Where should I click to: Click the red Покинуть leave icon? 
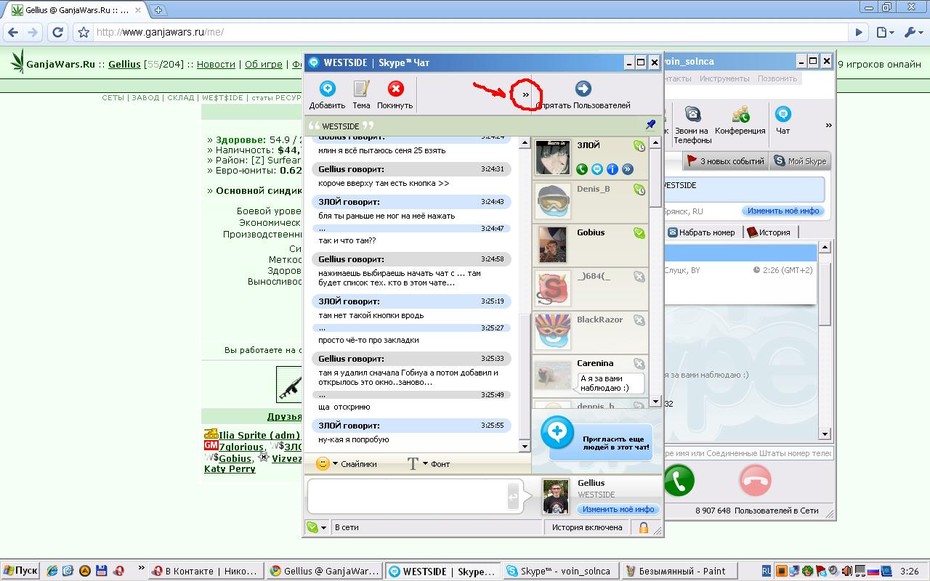point(395,89)
